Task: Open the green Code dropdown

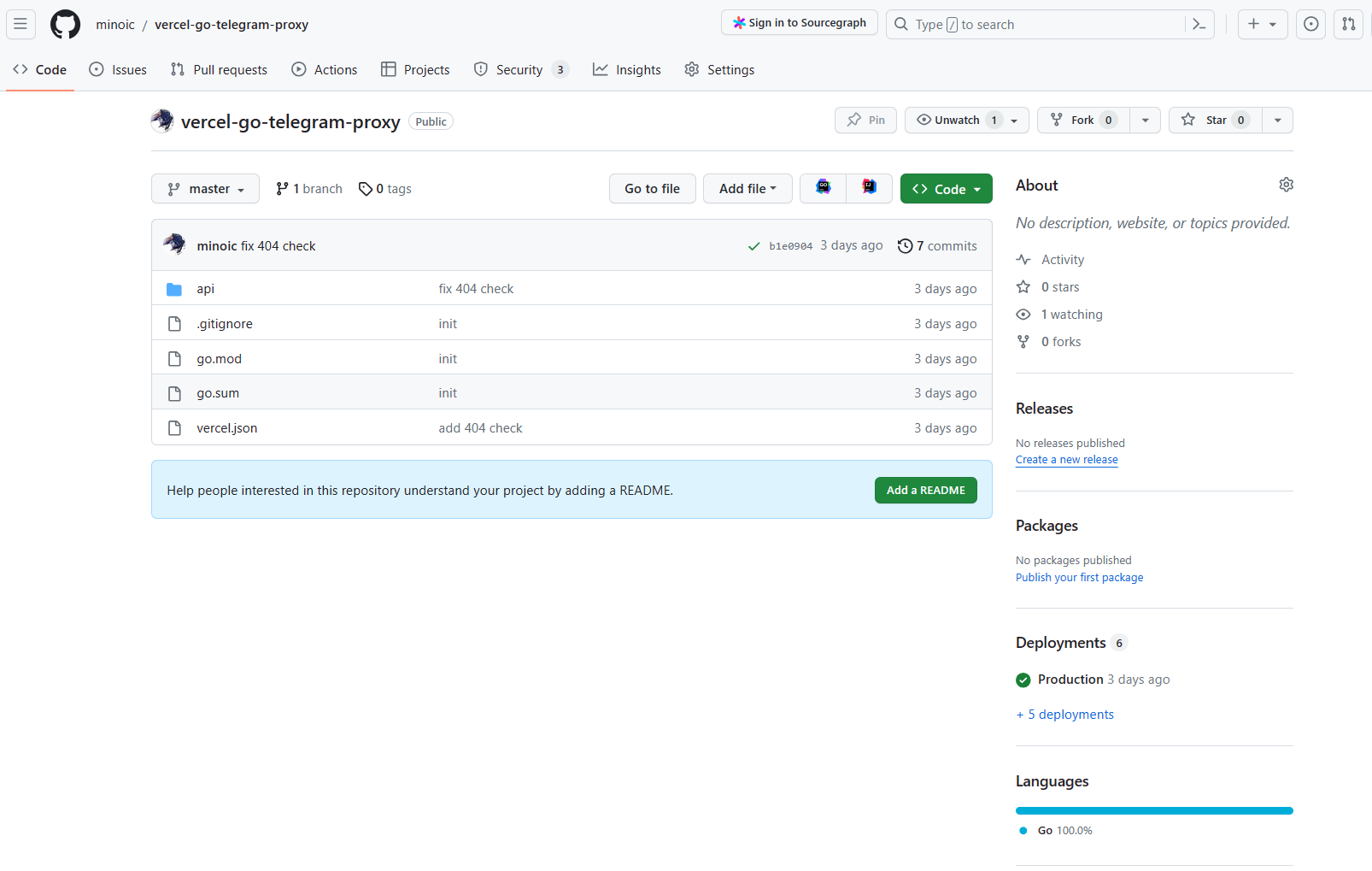Action: 946,189
